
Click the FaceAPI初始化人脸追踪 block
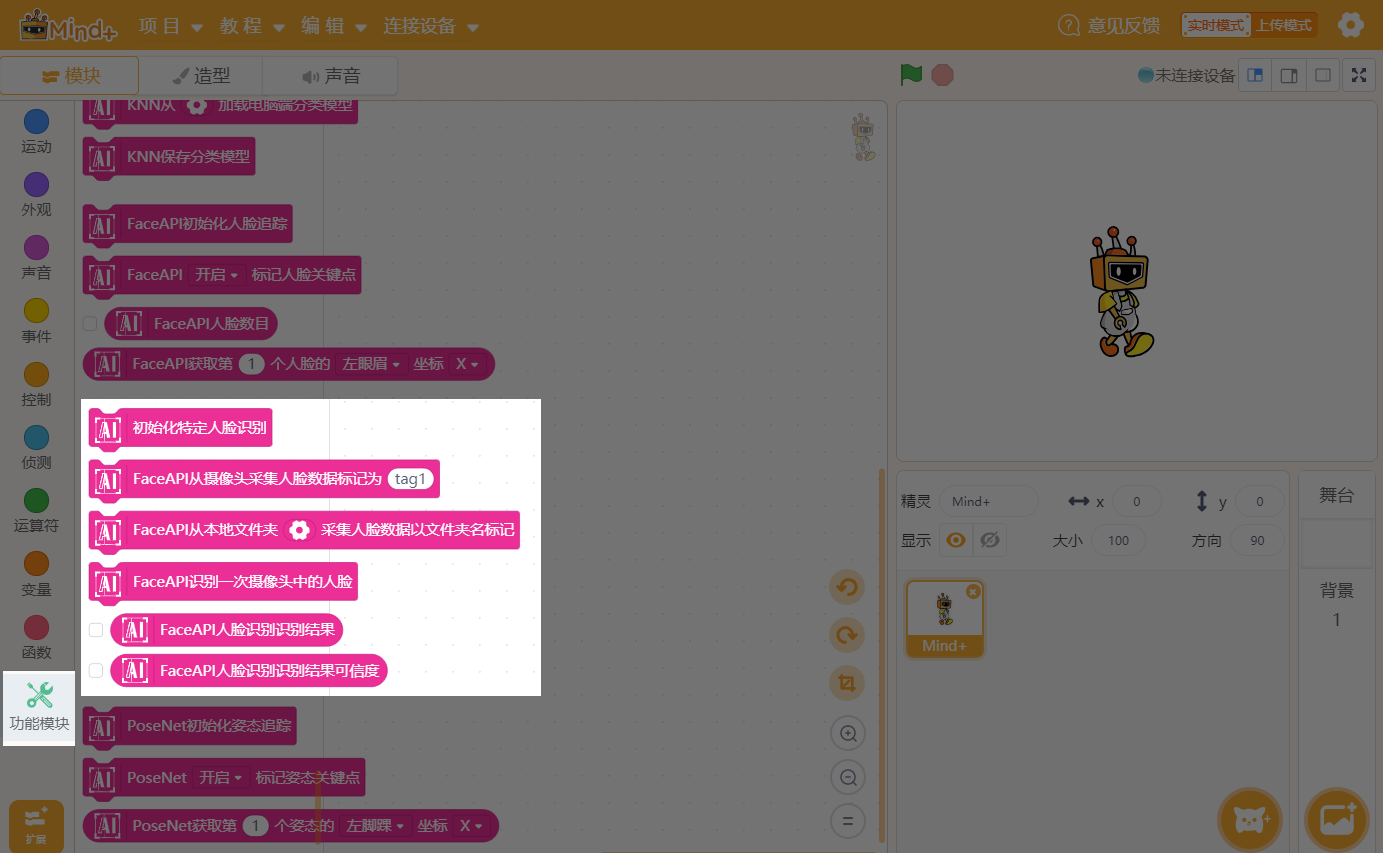(187, 224)
